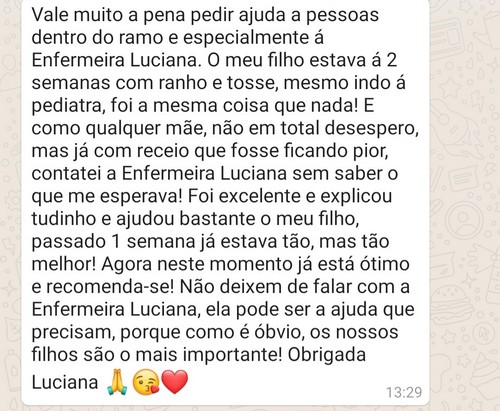This screenshot has height=411, width=500.
Task: Click the word 'precisam,' in the message
Action: point(73,333)
